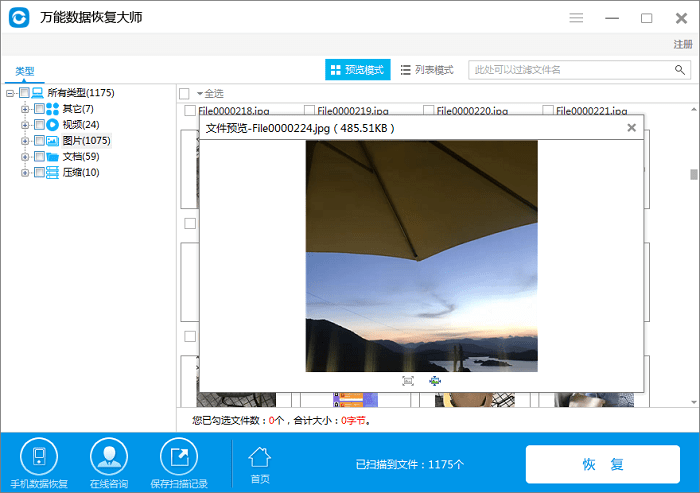
Task: Click the fit-to-window icon under the preview image
Action: pyautogui.click(x=408, y=381)
